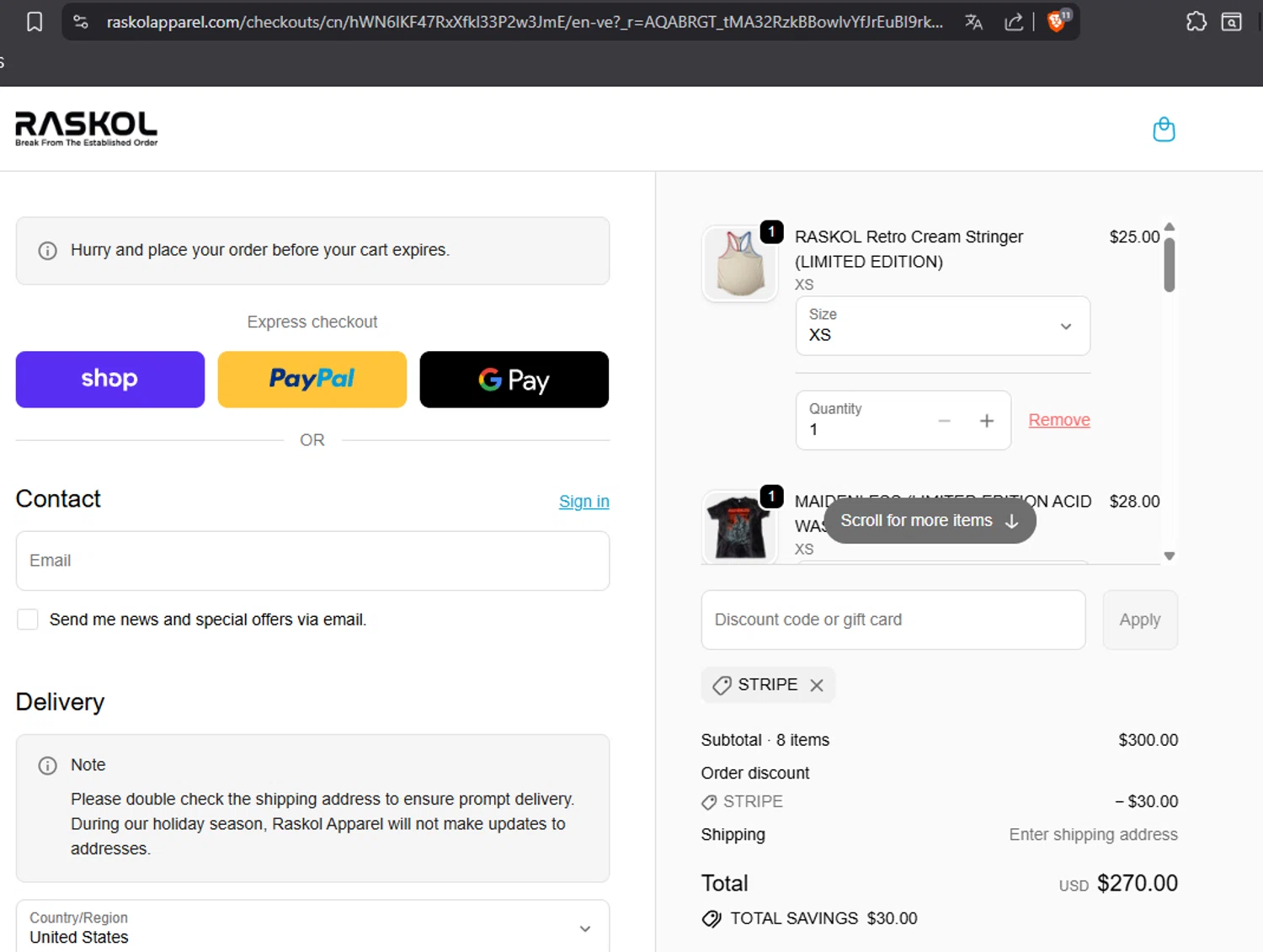Click the share page icon

pos(1014,22)
